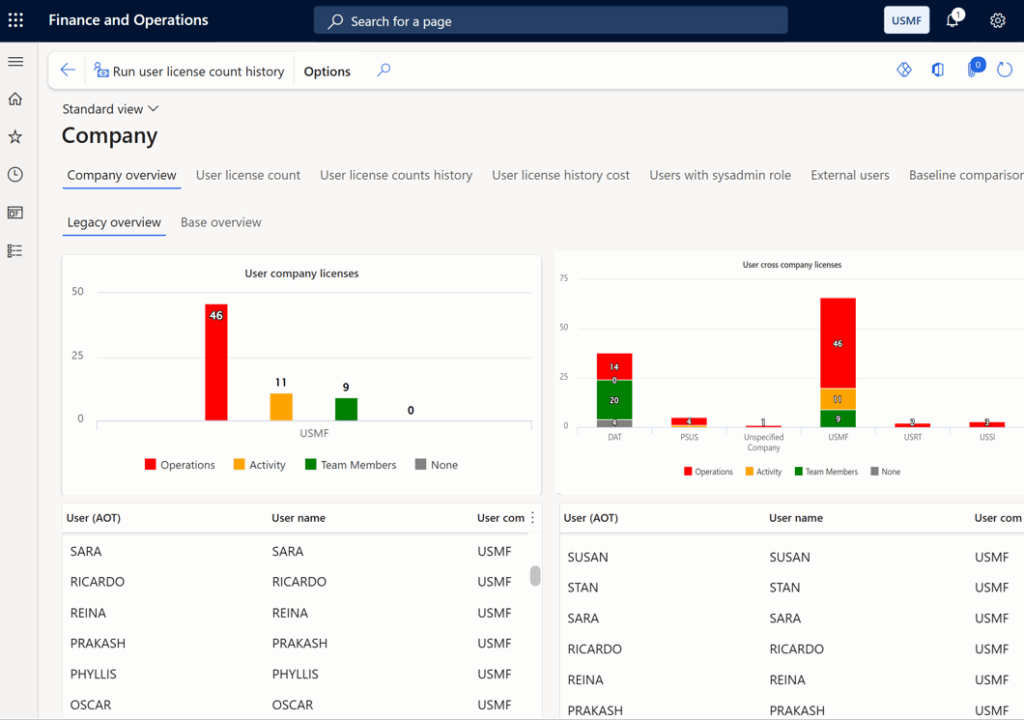This screenshot has height=720, width=1024.
Task: Click the USMF stacked bar red segment
Action: point(838,343)
